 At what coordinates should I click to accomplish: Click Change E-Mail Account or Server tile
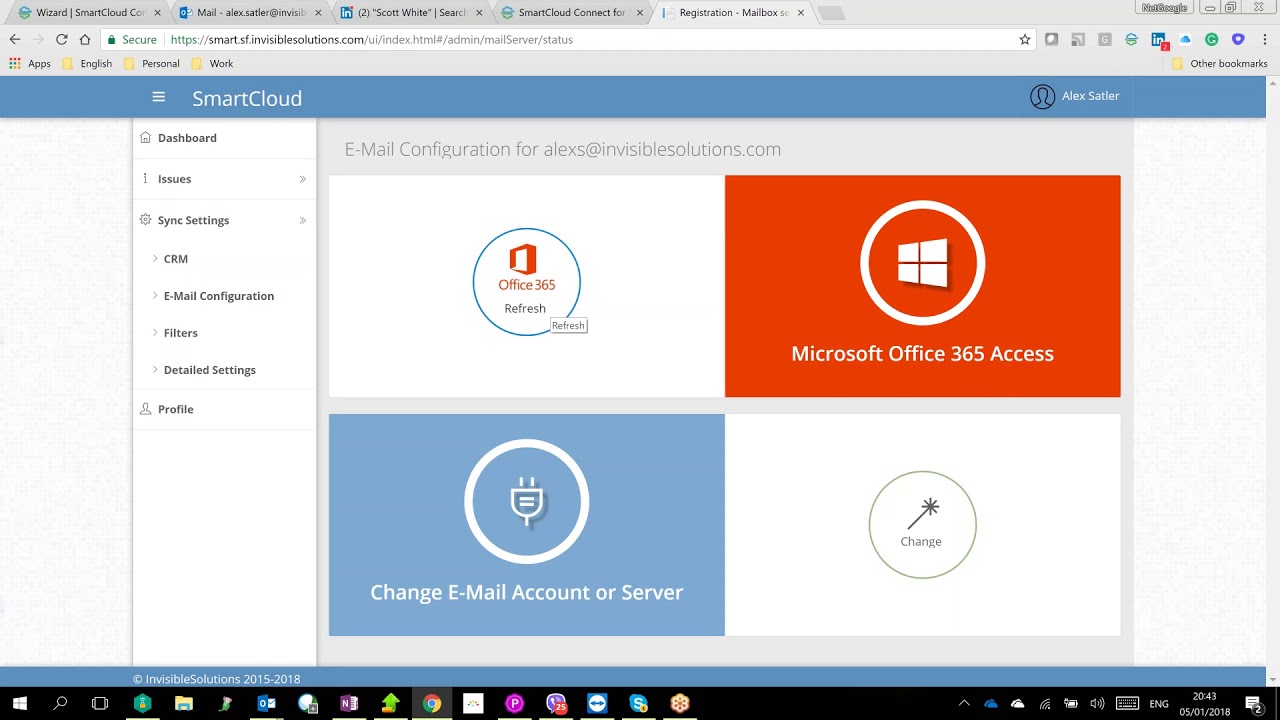pos(526,525)
